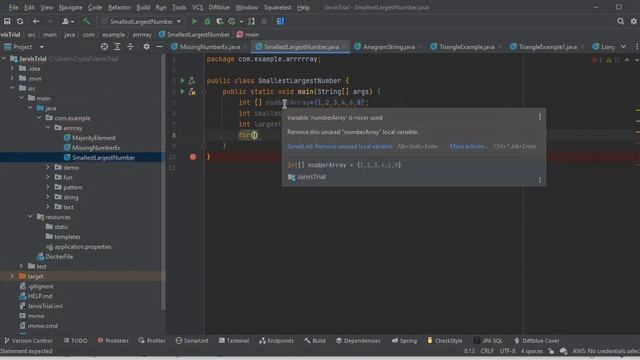
Task: Open the Squaretest menu
Action: pos(278,7)
